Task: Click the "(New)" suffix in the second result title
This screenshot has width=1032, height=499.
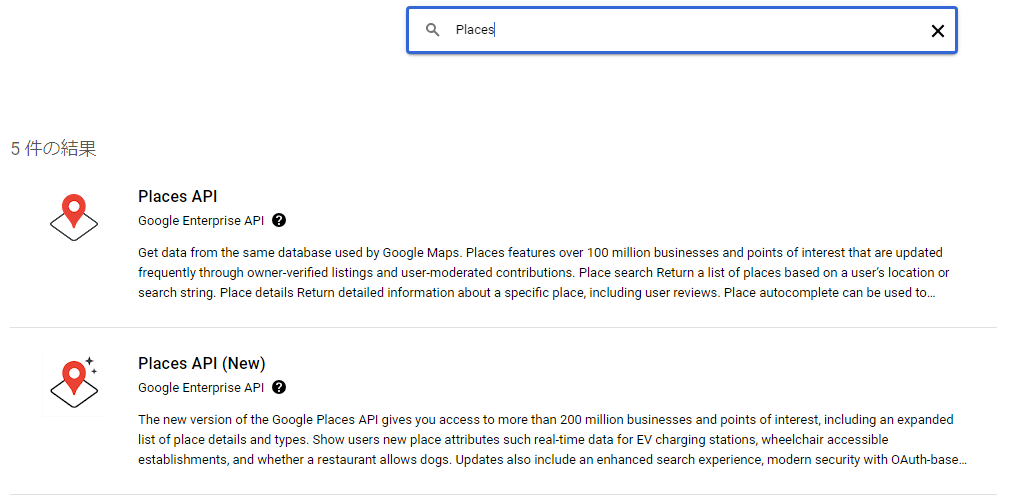Action: tap(243, 363)
